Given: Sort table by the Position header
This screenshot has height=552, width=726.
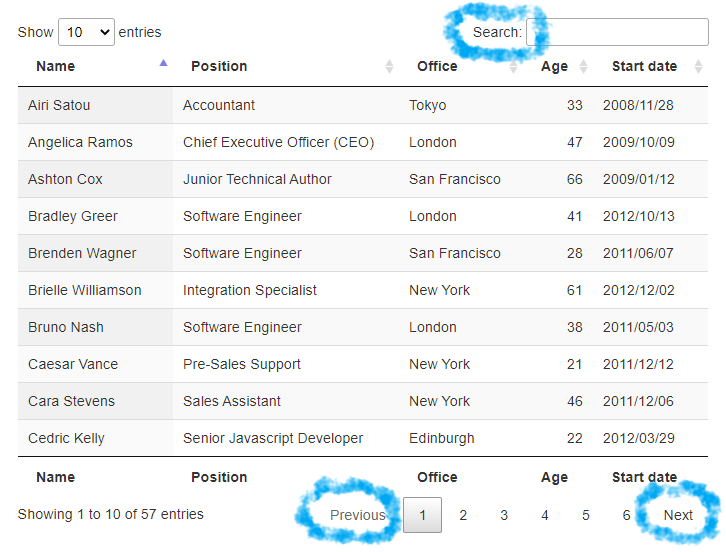Looking at the screenshot, I should pos(219,67).
